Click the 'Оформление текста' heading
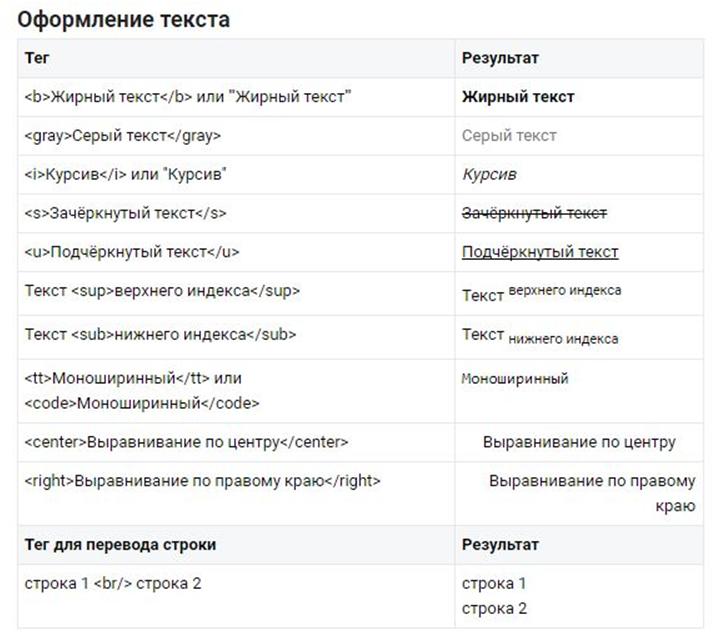The height and width of the screenshot is (642, 725). (123, 20)
